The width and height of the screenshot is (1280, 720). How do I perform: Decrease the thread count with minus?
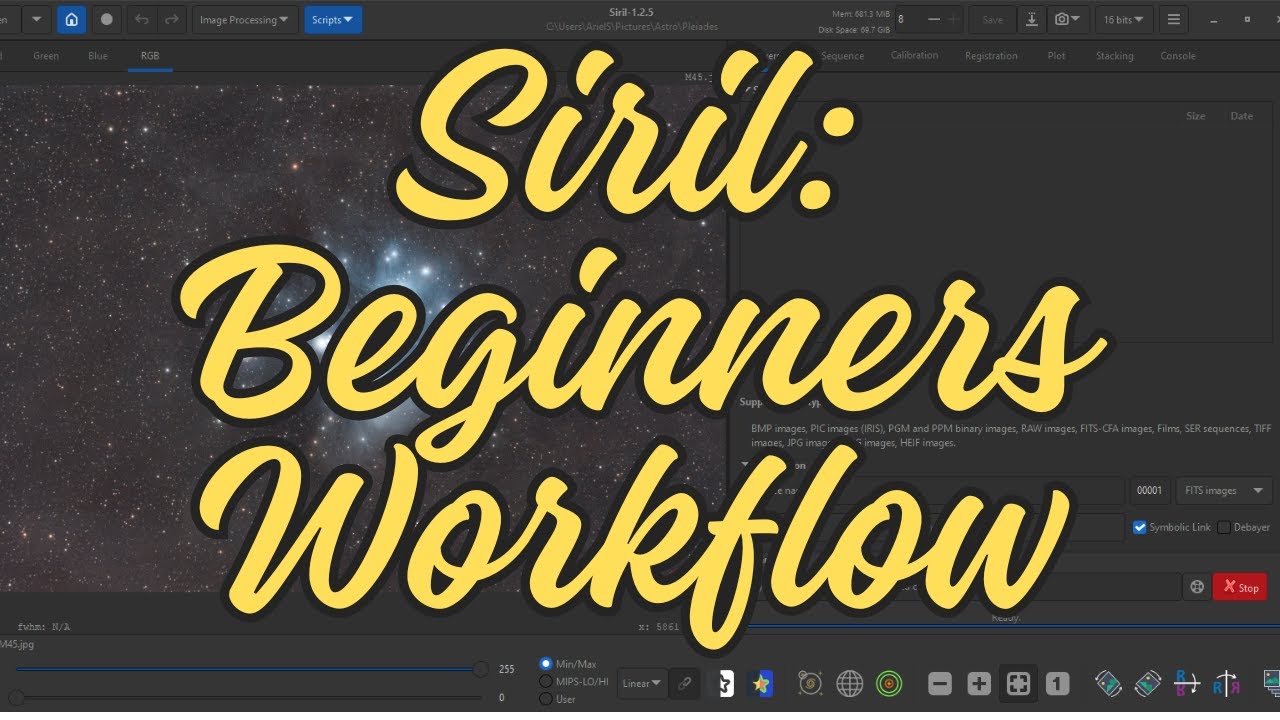click(934, 19)
